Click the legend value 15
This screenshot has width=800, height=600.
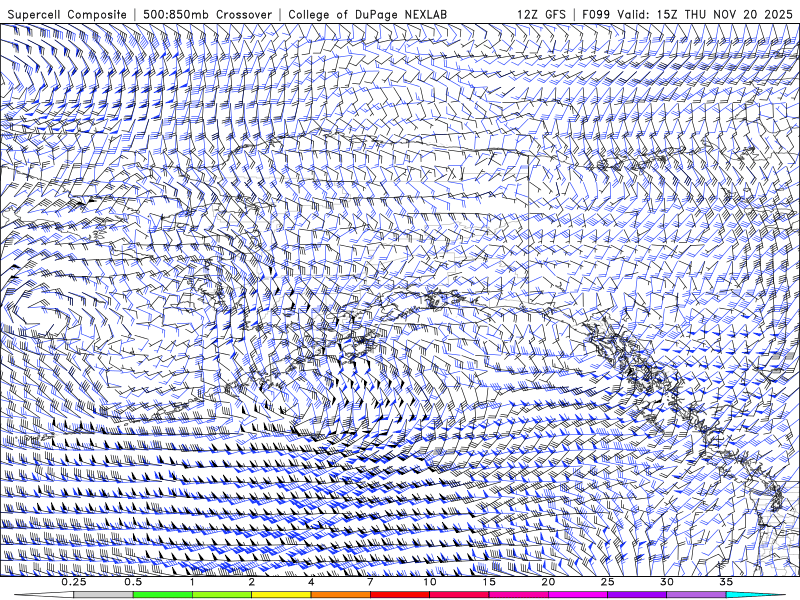click(x=489, y=582)
